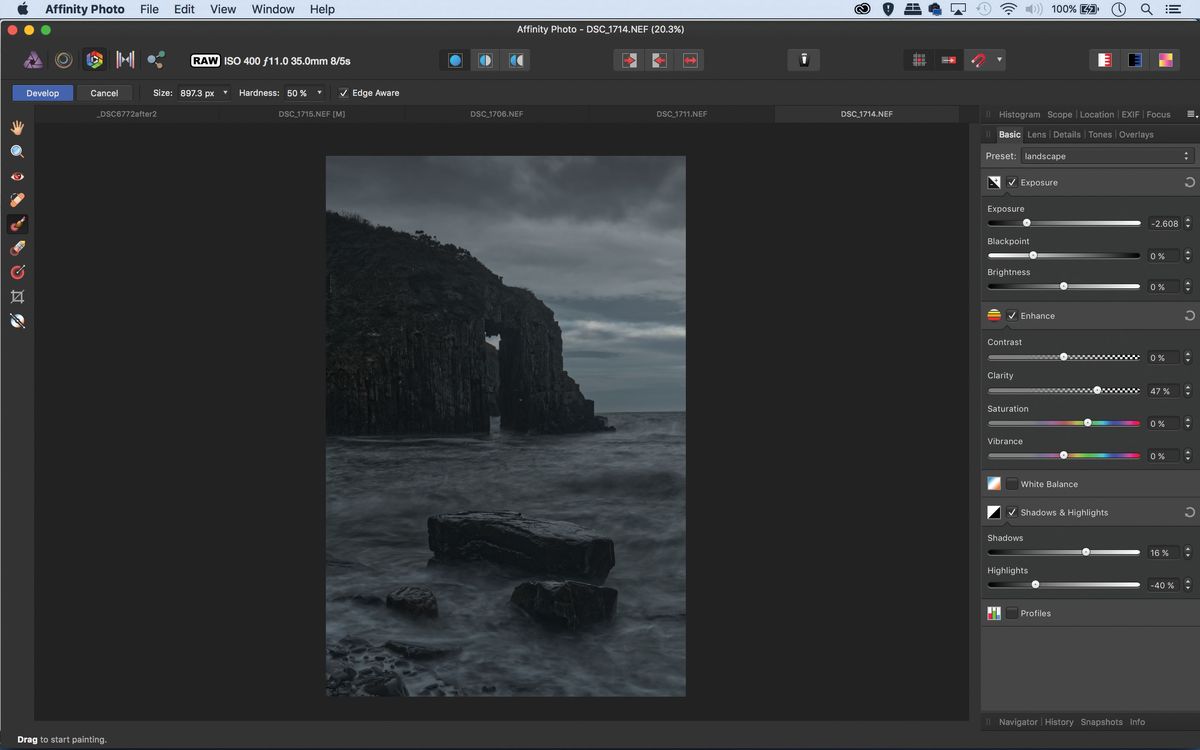
Task: Switch to the DSC_1706.NEF image tab
Action: pos(495,113)
